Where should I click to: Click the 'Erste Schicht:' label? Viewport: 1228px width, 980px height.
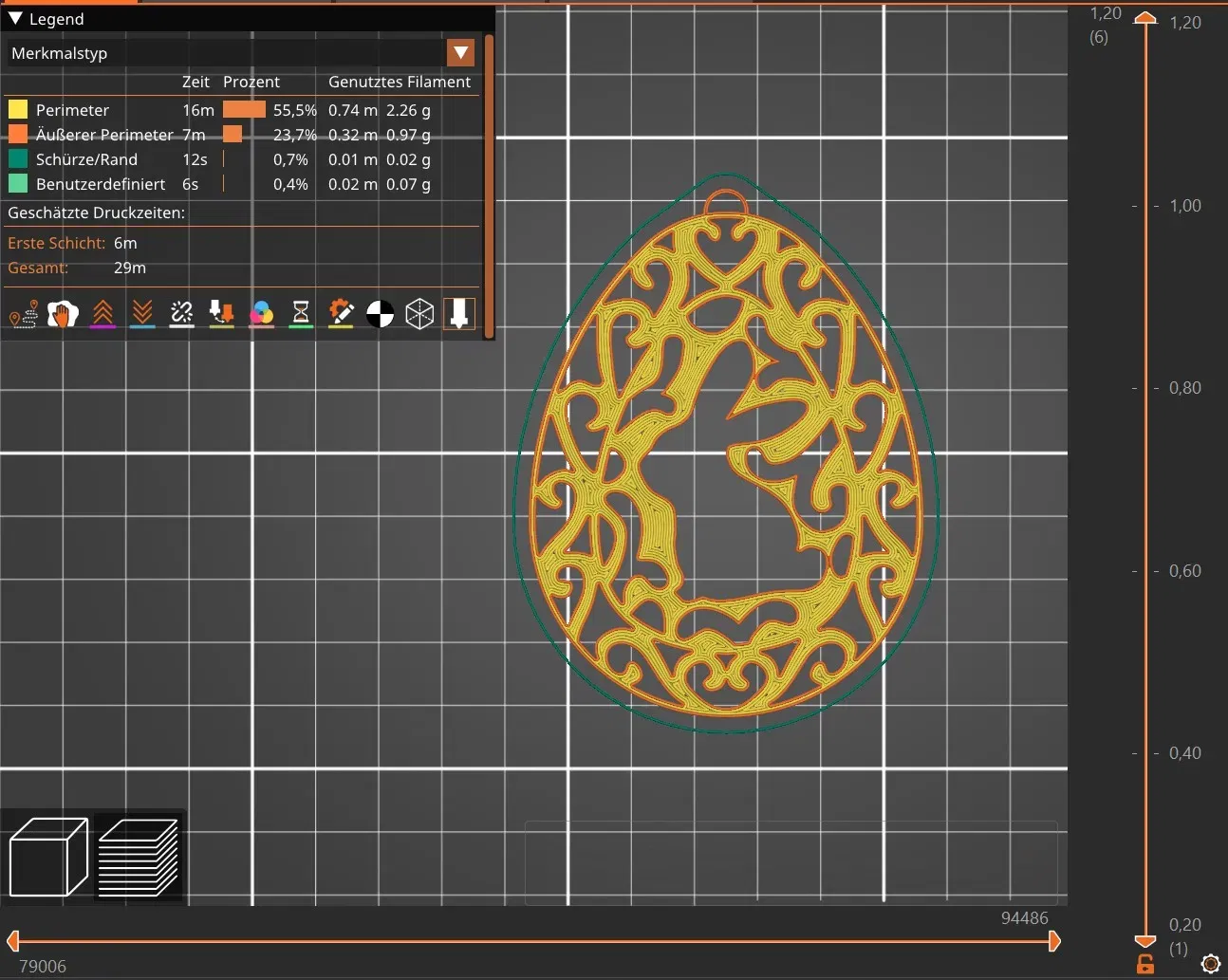56,243
